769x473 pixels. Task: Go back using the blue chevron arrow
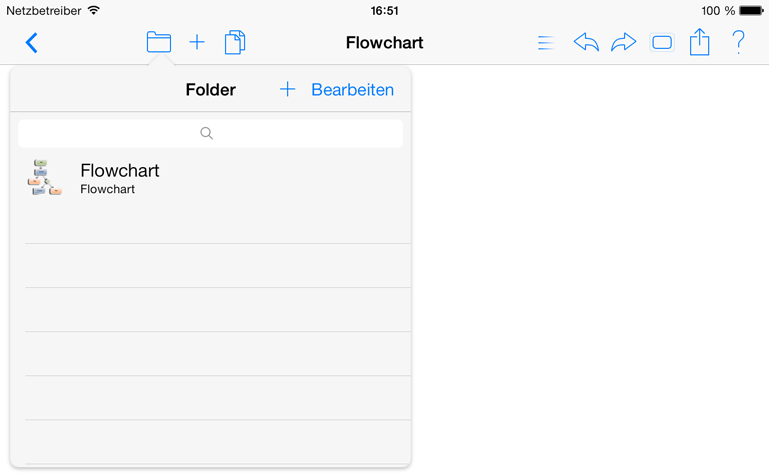[x=31, y=43]
